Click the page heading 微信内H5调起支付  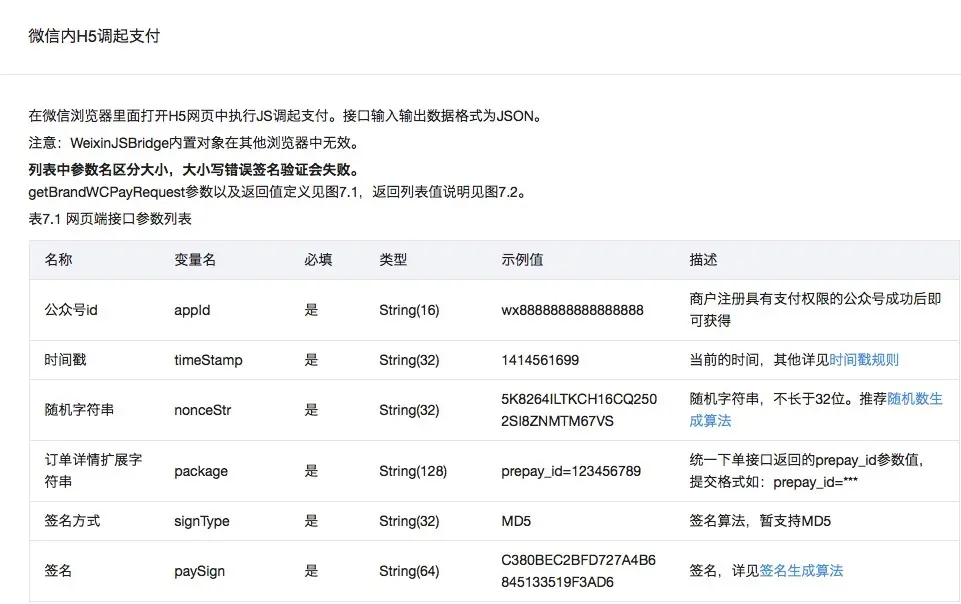pyautogui.click(x=94, y=36)
